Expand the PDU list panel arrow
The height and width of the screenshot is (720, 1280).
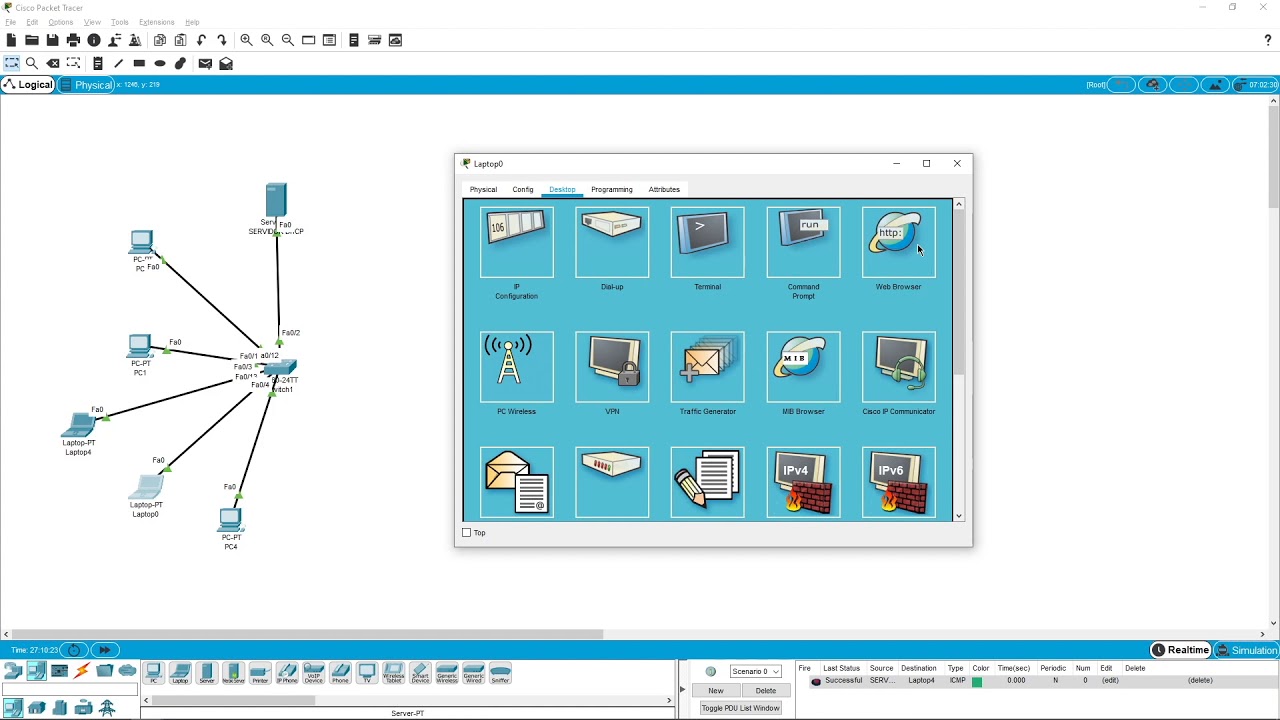pyautogui.click(x=683, y=690)
